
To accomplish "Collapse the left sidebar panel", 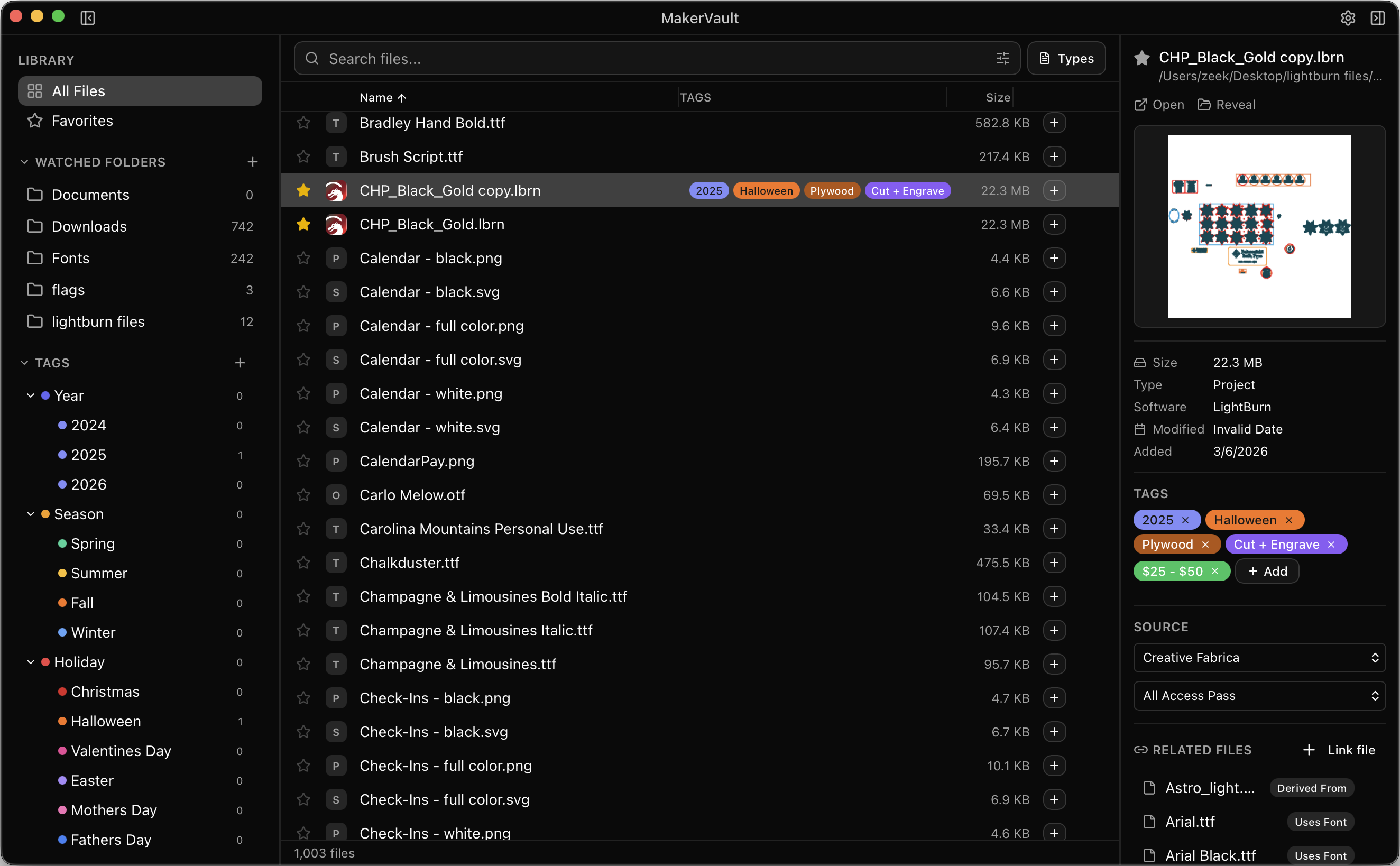I will (88, 18).
